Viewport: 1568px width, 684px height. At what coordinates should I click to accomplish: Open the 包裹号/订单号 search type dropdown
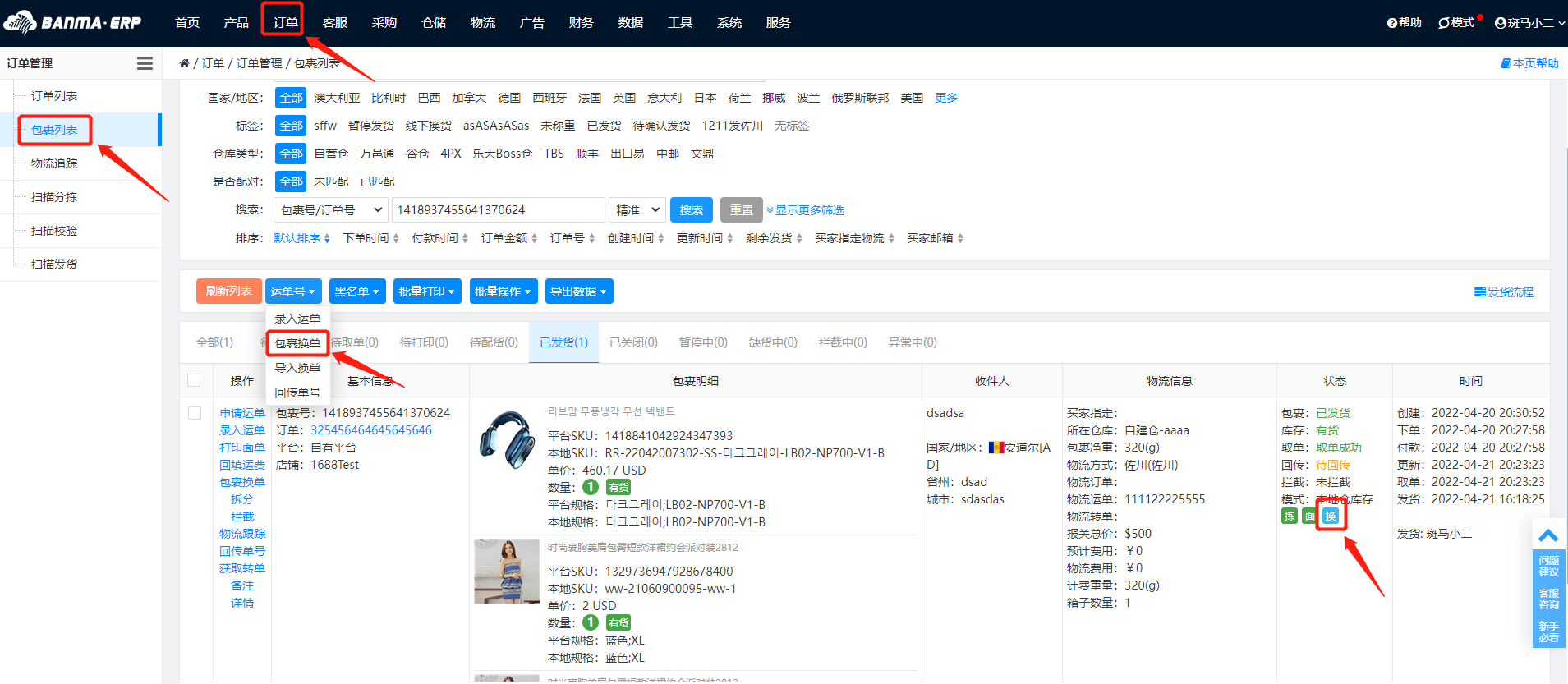click(331, 210)
